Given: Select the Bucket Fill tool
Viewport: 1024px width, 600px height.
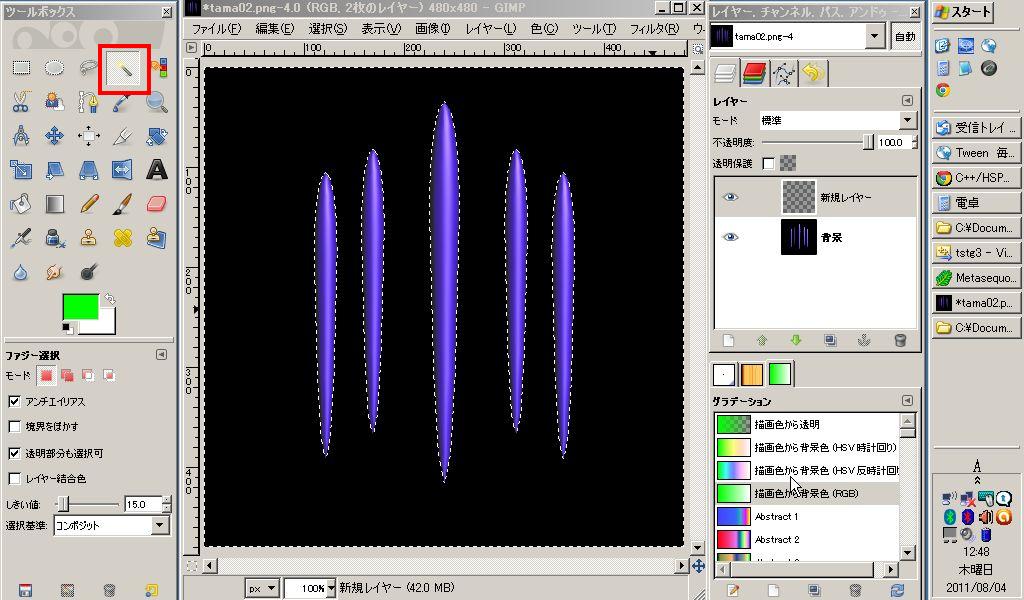Looking at the screenshot, I should point(21,204).
